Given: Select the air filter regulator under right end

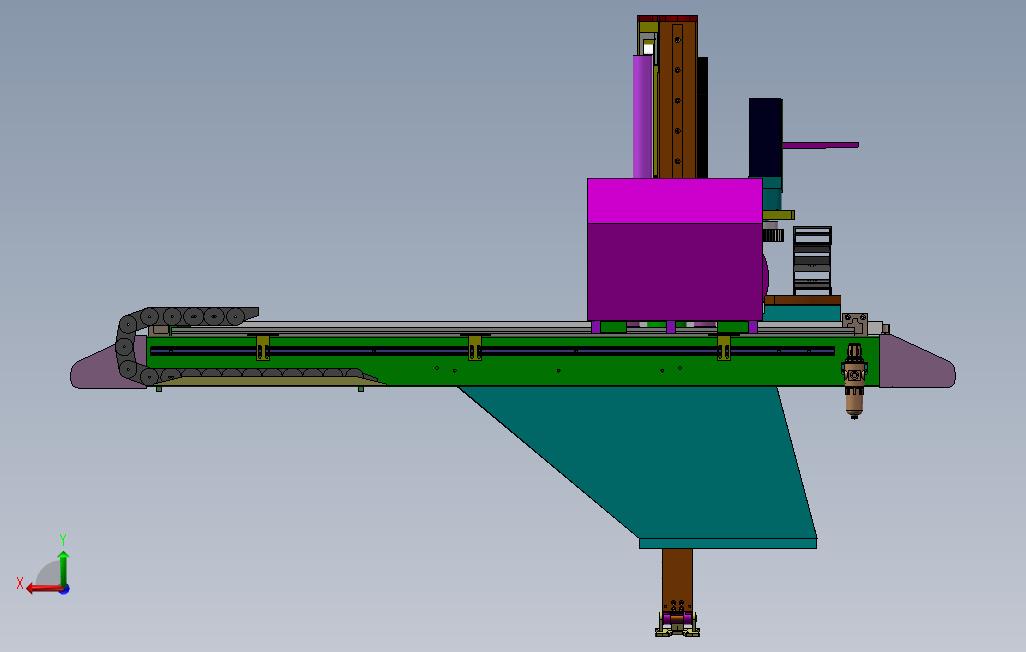Looking at the screenshot, I should [x=854, y=381].
